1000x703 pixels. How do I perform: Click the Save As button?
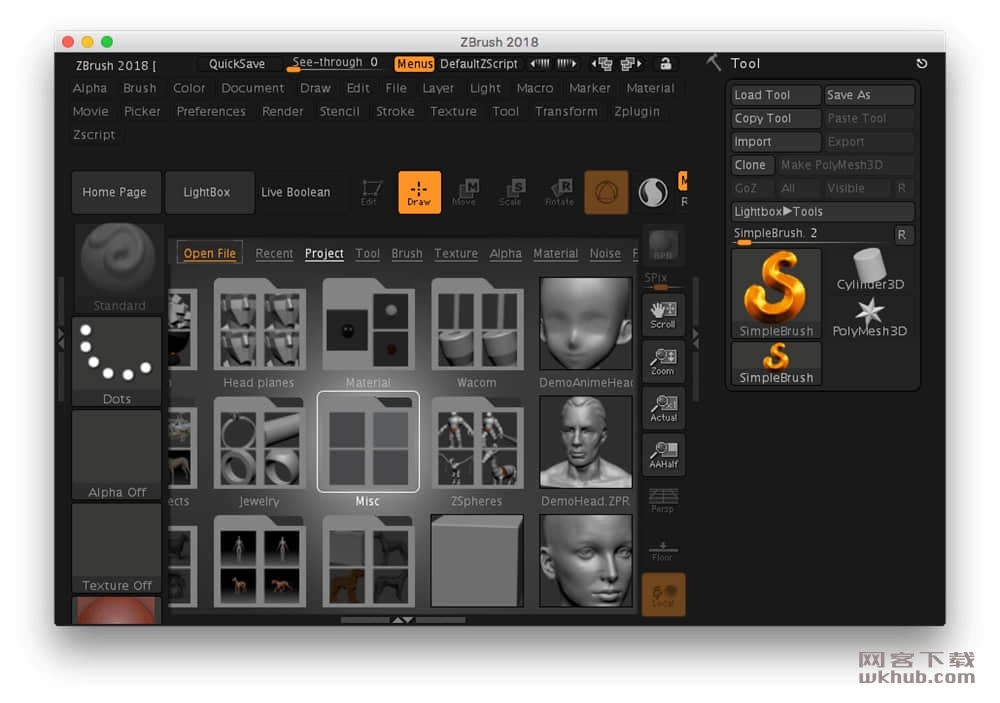(x=869, y=95)
